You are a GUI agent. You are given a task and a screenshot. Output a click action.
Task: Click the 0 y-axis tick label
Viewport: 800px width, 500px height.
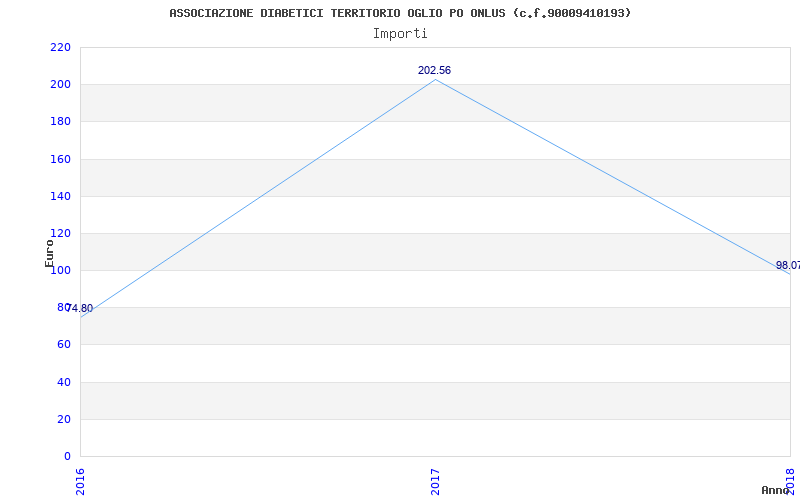[67, 456]
